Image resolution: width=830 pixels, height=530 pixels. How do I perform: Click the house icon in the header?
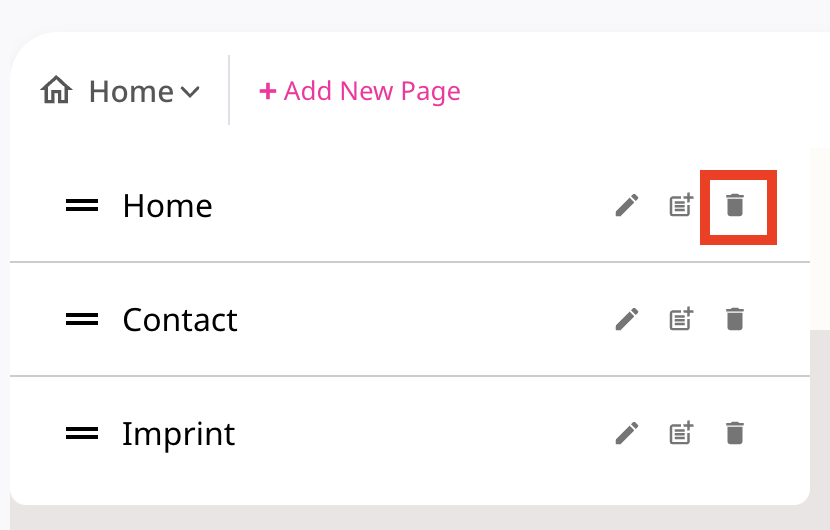click(x=56, y=90)
